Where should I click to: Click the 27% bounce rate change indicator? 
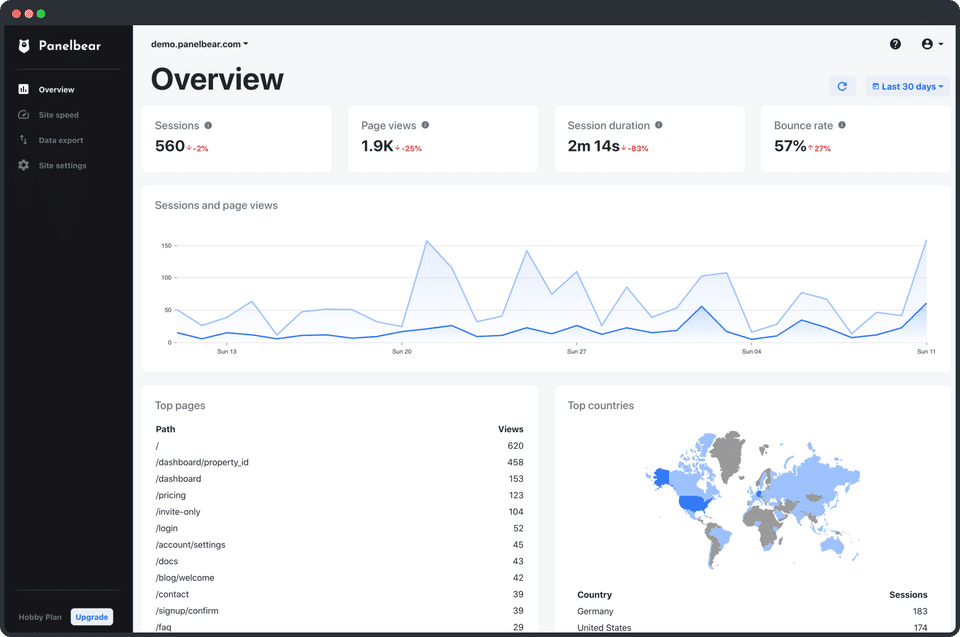coord(819,148)
